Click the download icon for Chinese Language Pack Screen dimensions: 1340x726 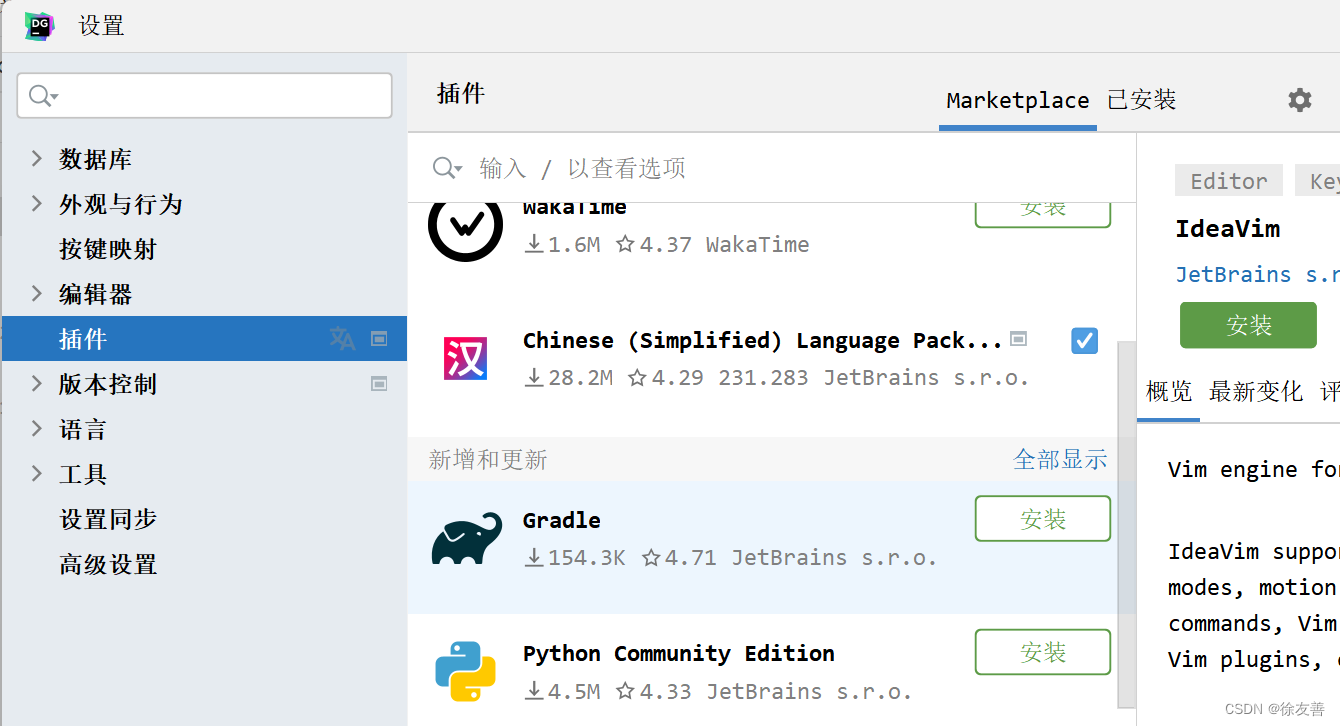[x=535, y=378]
